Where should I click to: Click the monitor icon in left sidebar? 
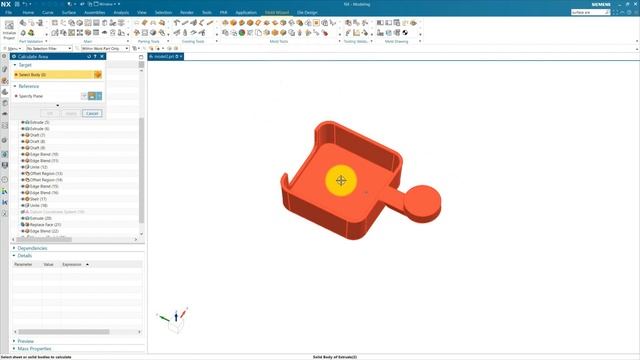coord(4,165)
